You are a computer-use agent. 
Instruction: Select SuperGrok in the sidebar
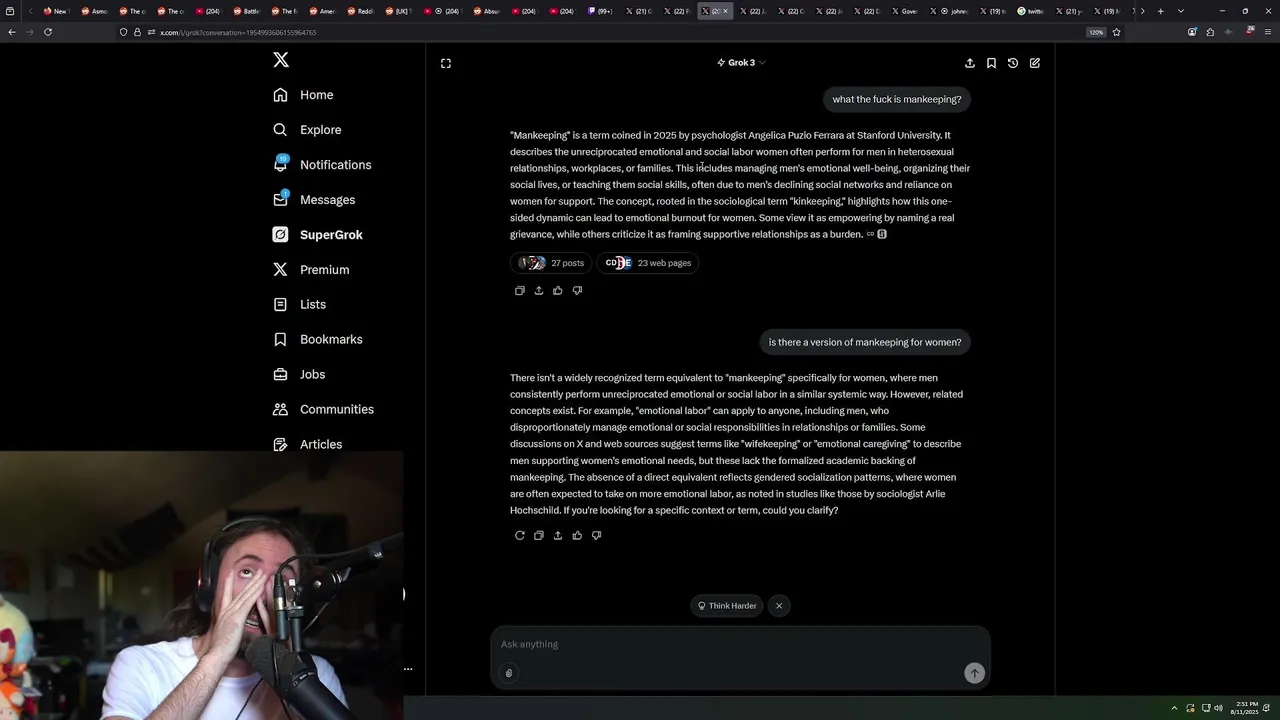click(x=317, y=235)
